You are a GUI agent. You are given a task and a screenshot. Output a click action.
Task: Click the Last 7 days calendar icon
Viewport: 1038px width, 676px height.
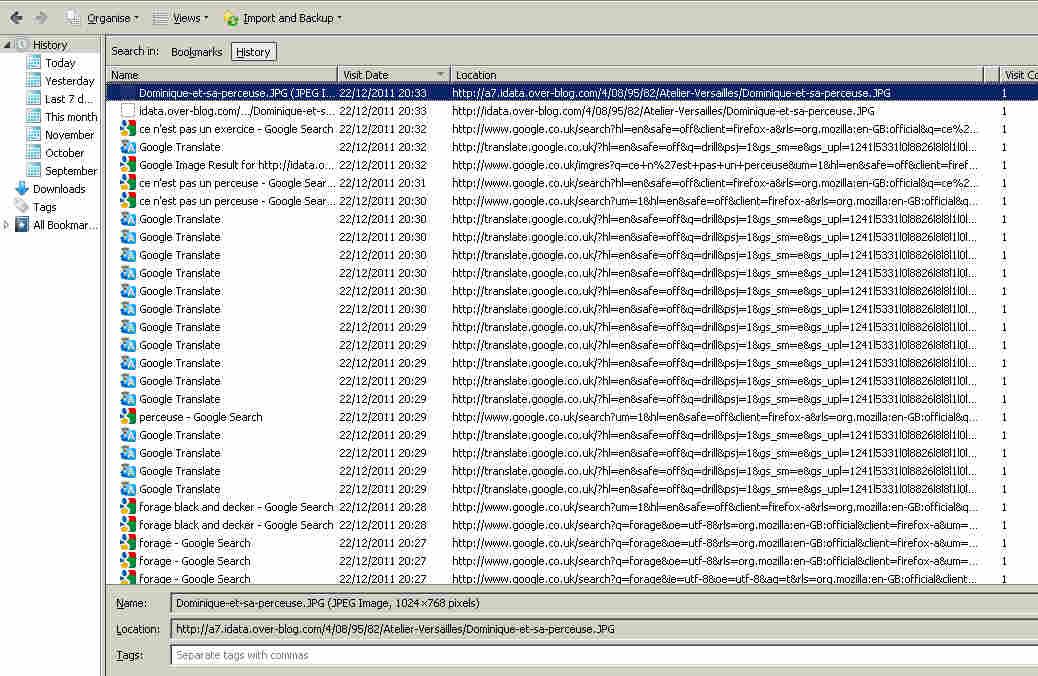[x=34, y=99]
